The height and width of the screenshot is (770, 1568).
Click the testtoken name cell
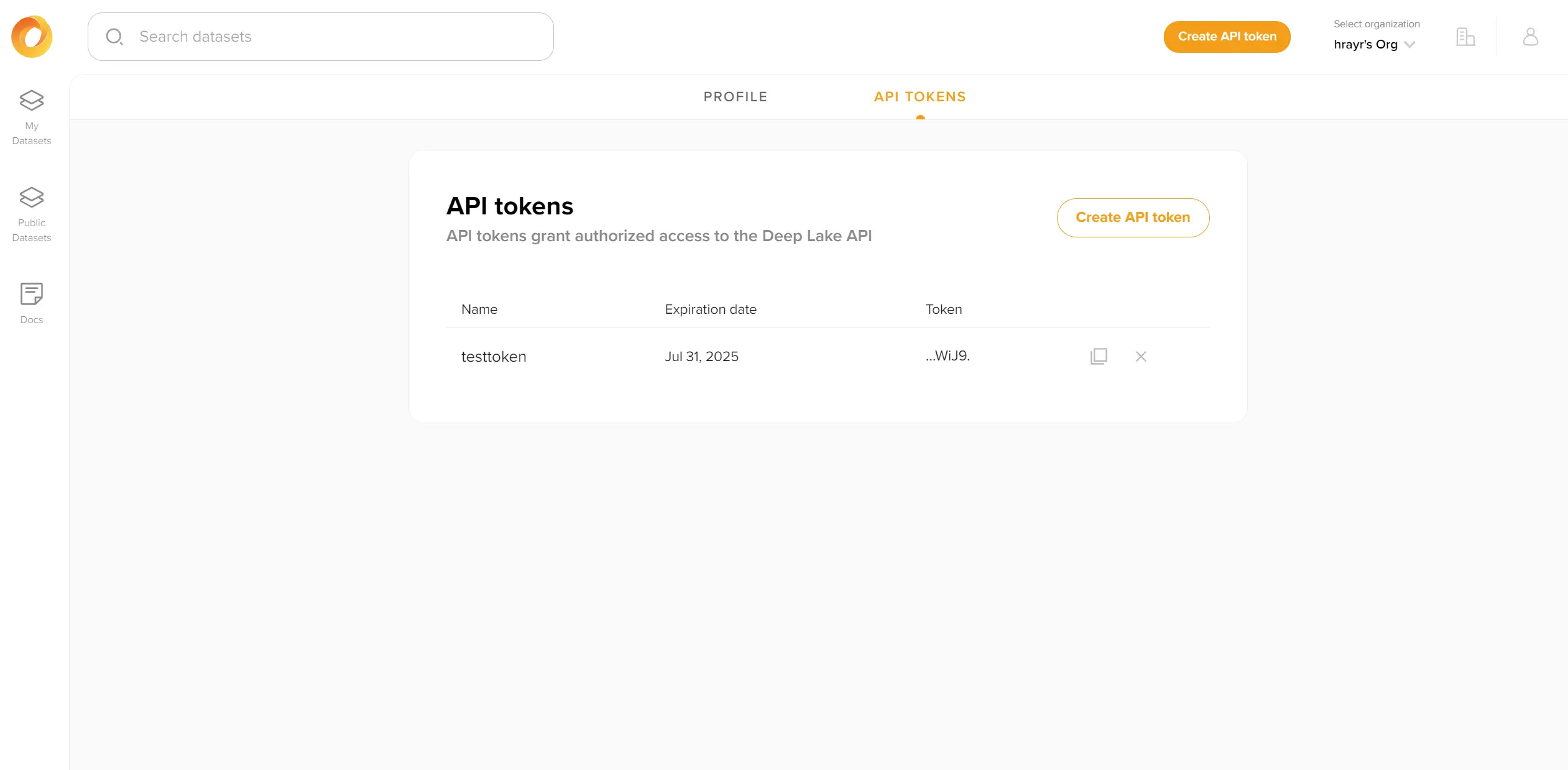pos(494,357)
